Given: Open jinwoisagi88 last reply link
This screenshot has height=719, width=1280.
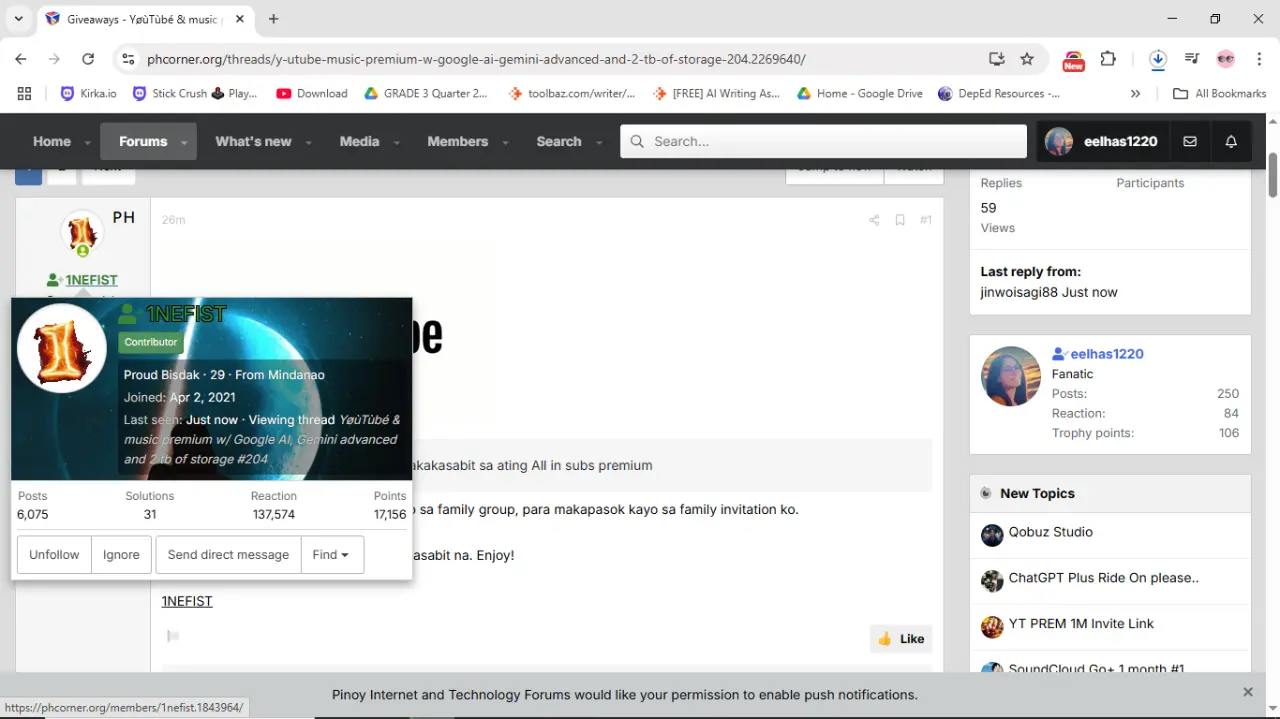Looking at the screenshot, I should pos(1019,292).
